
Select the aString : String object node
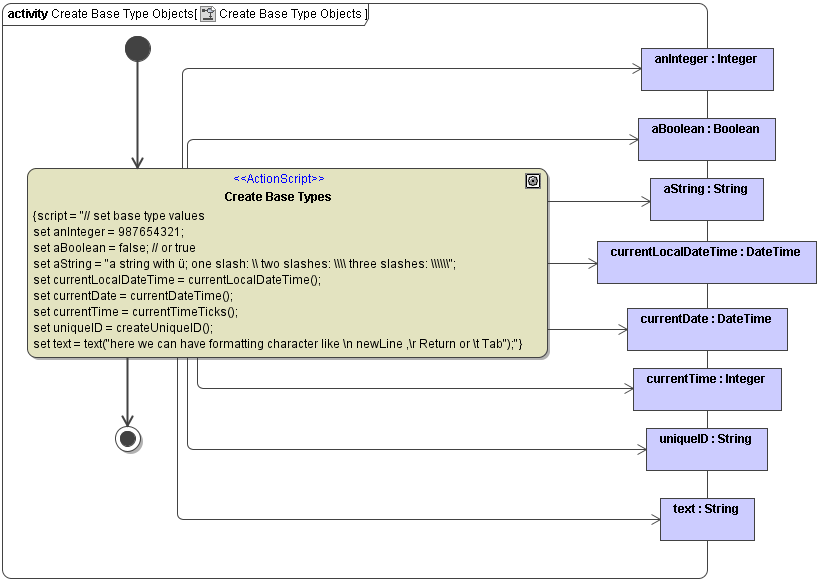707,199
